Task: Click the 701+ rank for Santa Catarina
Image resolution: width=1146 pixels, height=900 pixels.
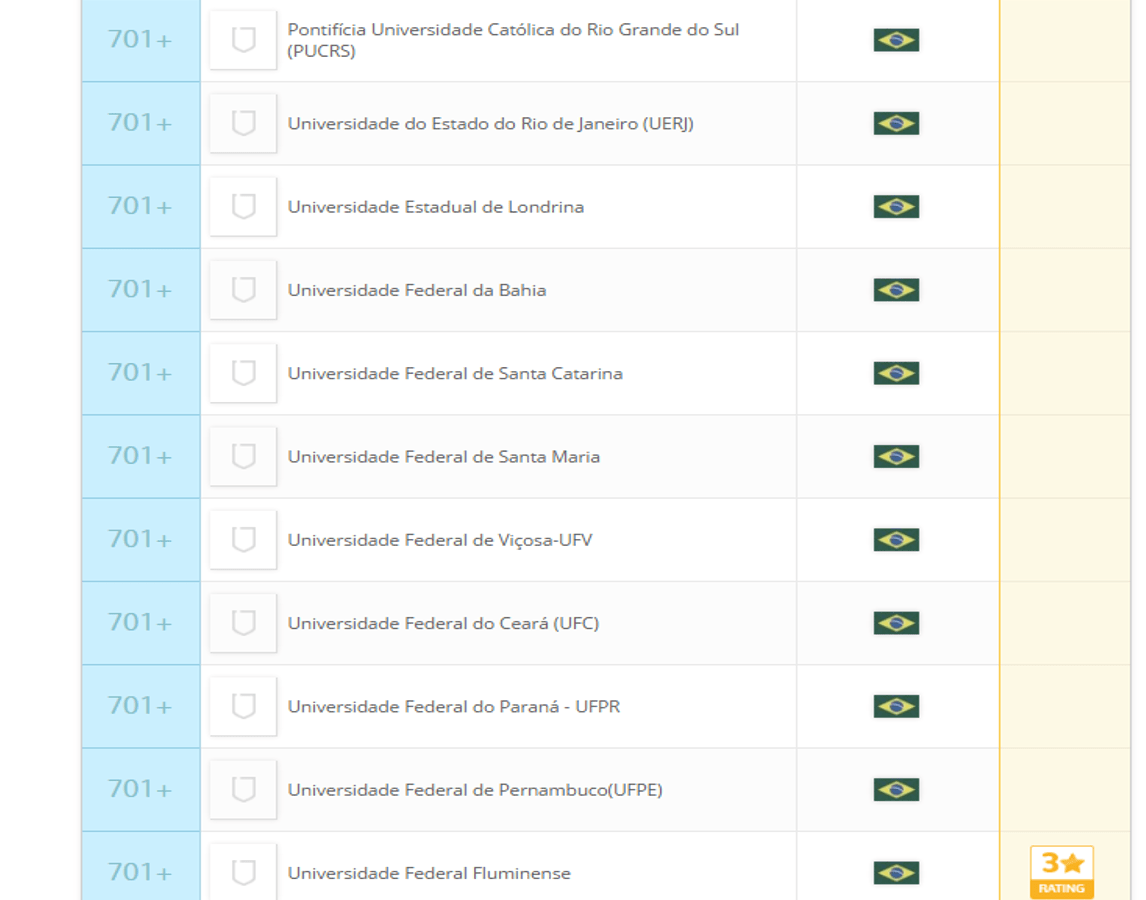Action: click(x=140, y=373)
